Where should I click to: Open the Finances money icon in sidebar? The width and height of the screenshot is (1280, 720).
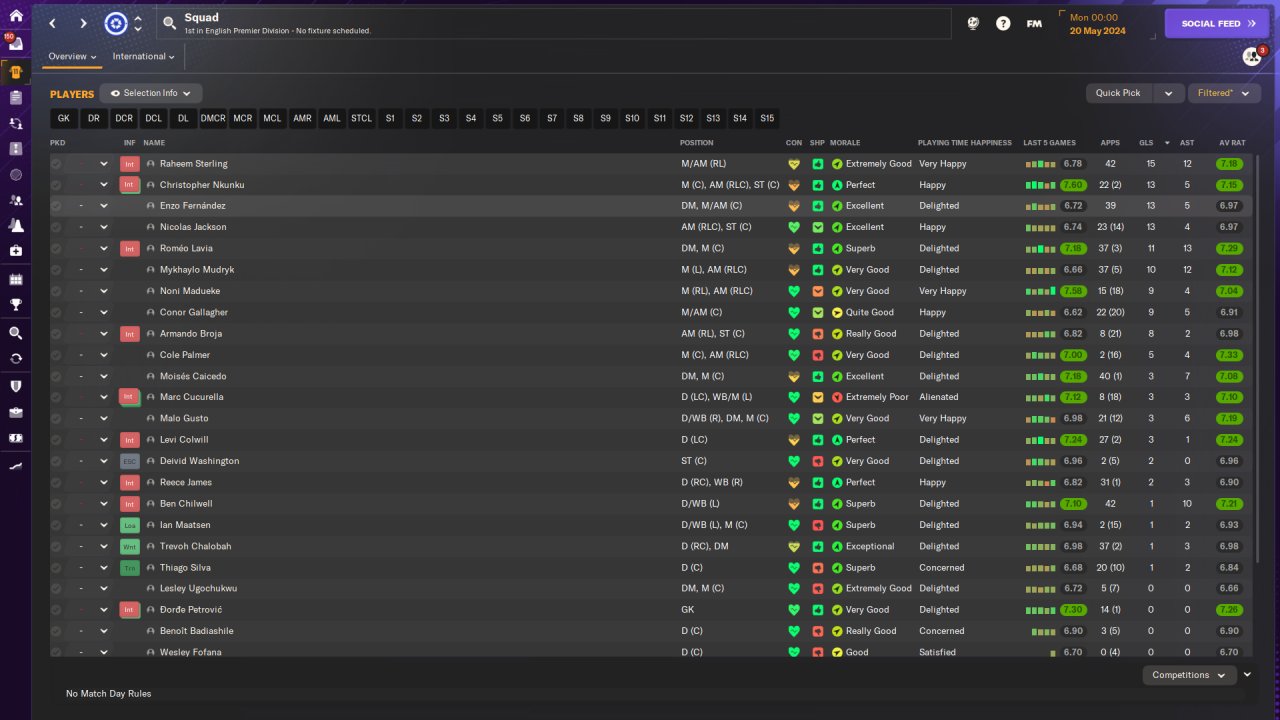(15, 438)
